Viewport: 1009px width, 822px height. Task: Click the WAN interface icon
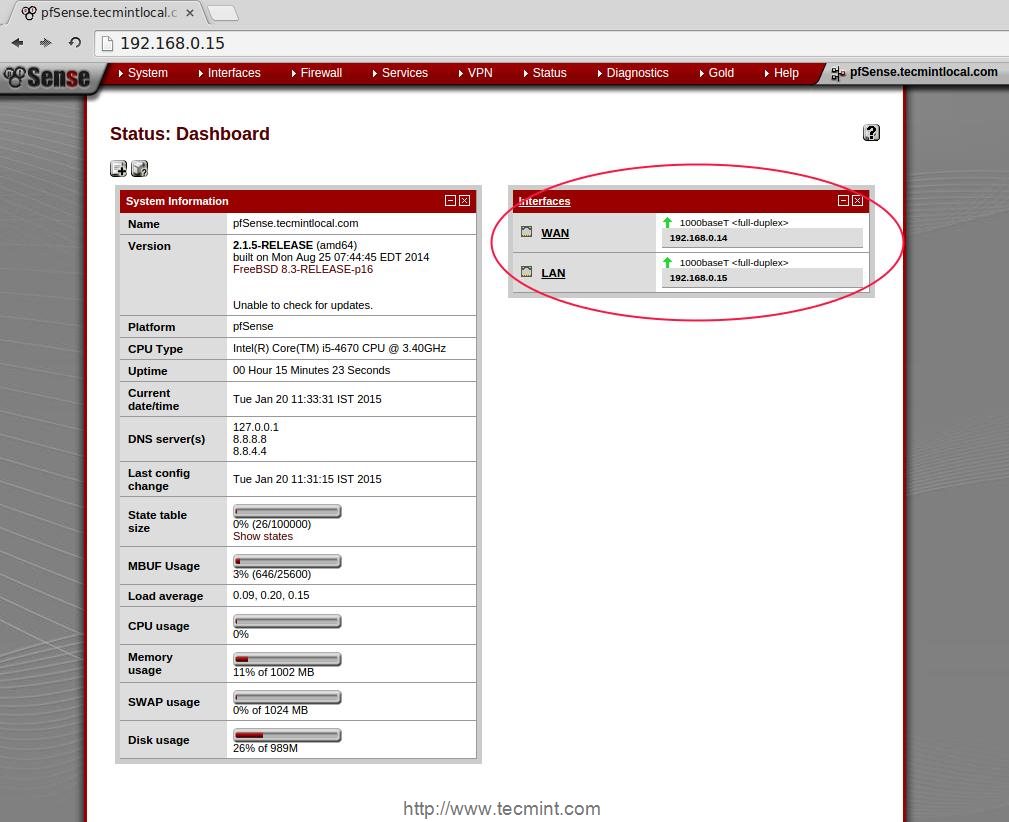point(526,232)
